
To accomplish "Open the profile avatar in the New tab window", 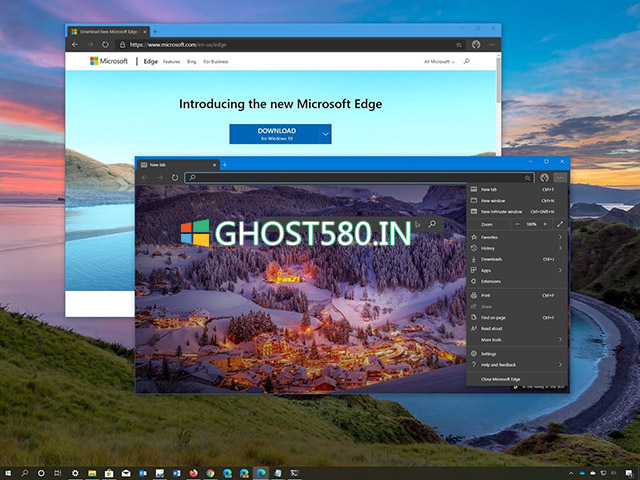I will [544, 178].
